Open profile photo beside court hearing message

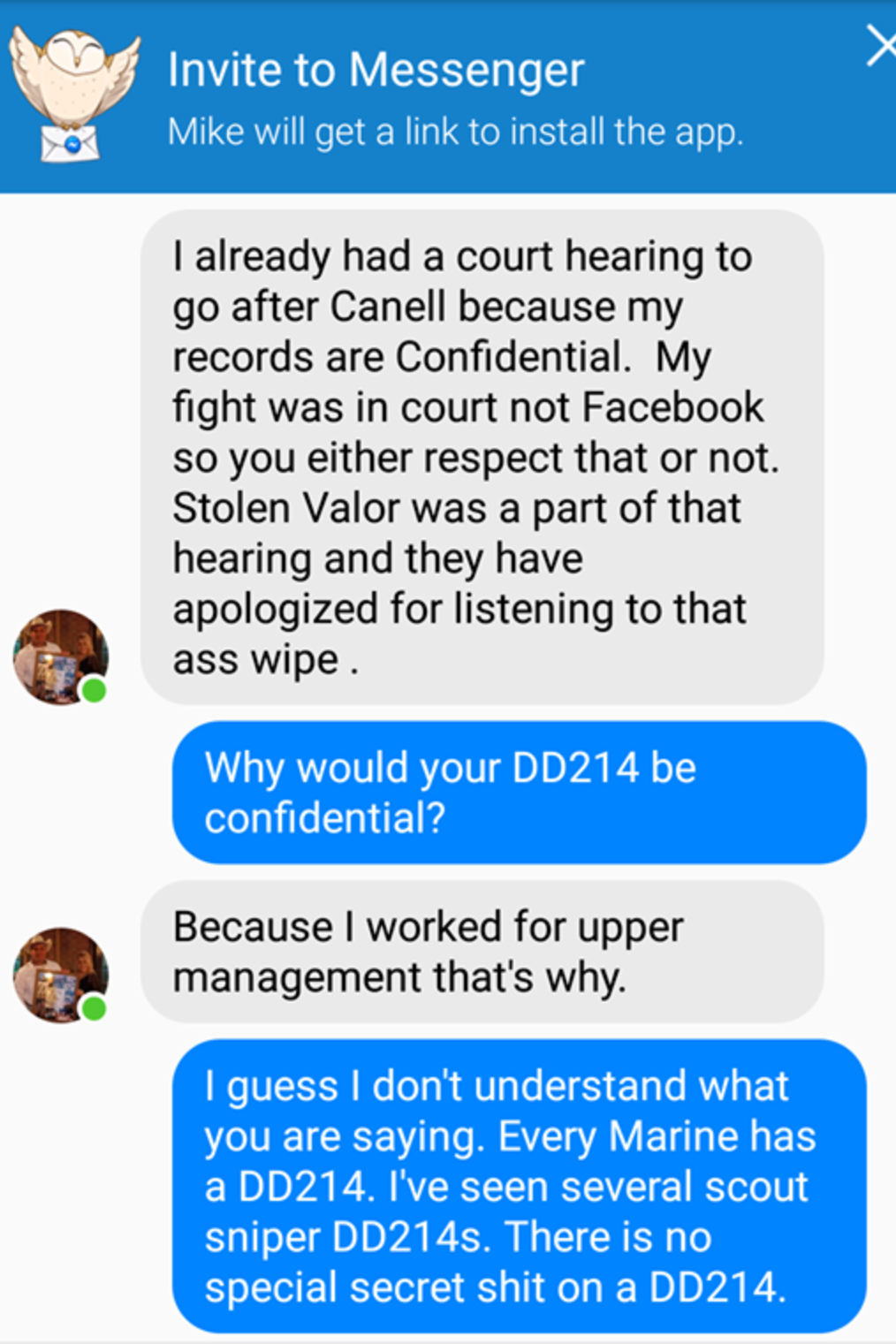tap(61, 657)
